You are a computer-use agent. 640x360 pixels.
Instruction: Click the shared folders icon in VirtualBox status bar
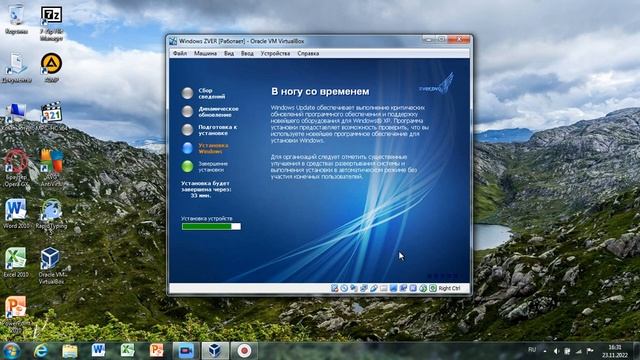(x=384, y=288)
